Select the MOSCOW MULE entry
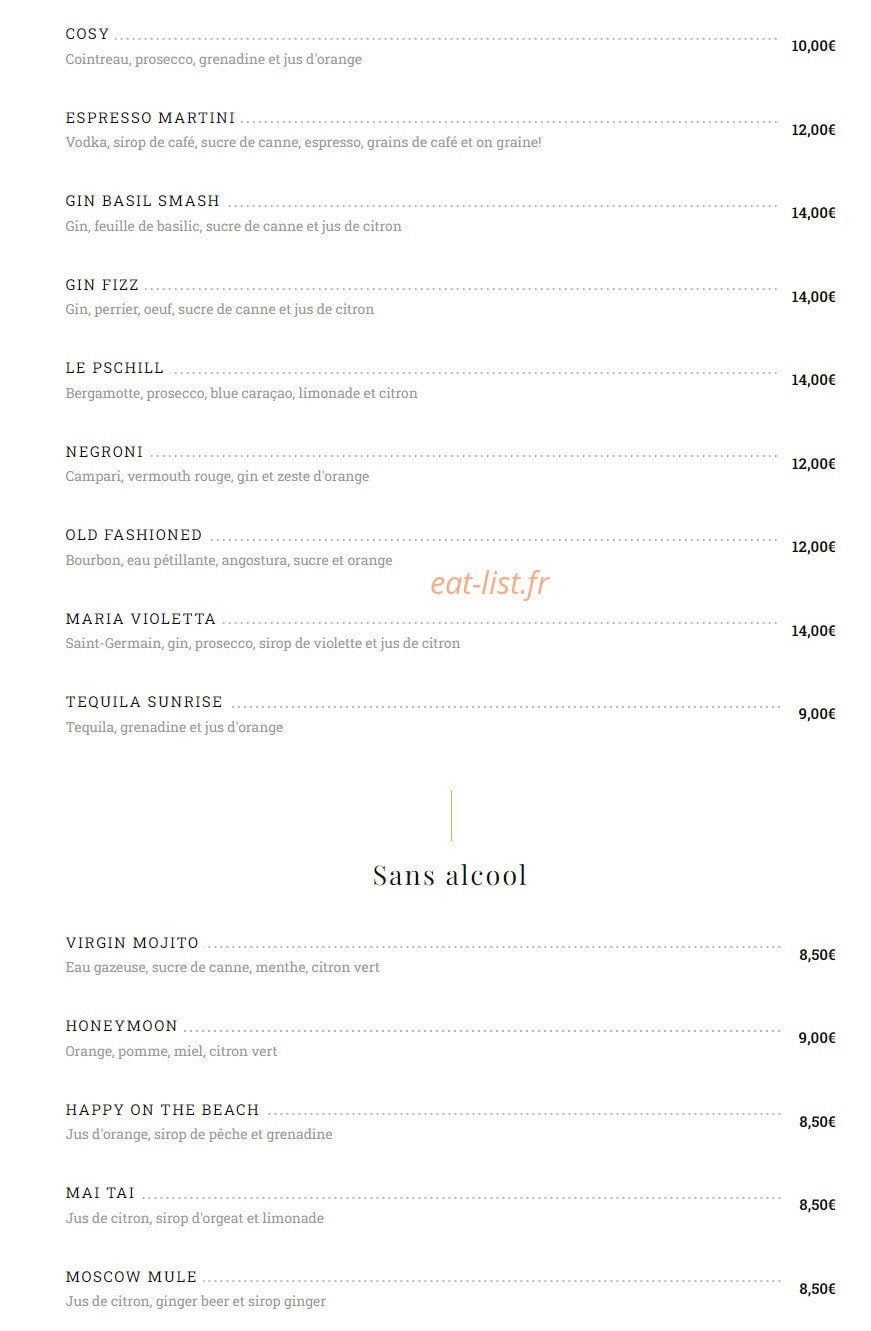Image resolution: width=871 pixels, height=1331 pixels. pyautogui.click(x=131, y=1277)
